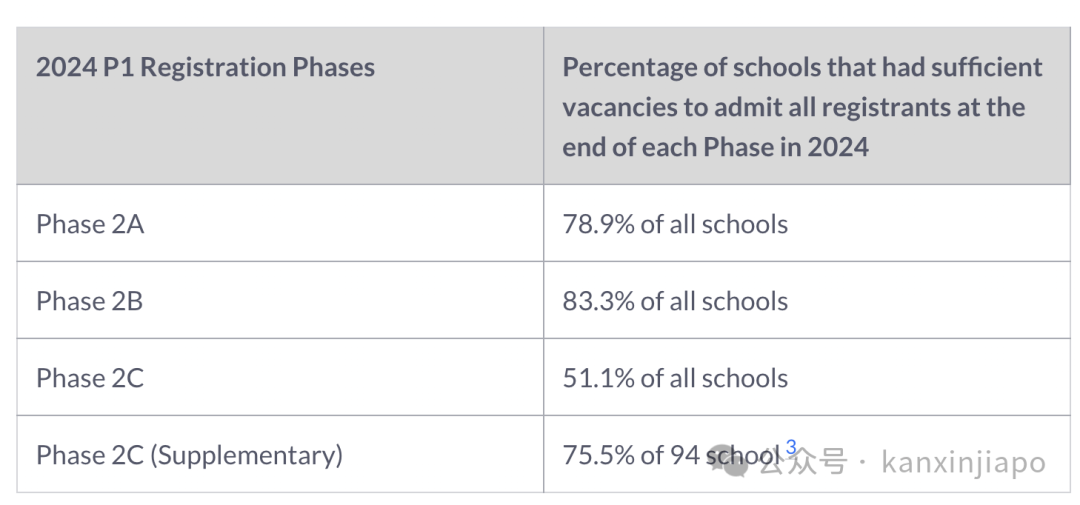
Task: Click the WeChat logo watermark icon
Action: click(730, 460)
